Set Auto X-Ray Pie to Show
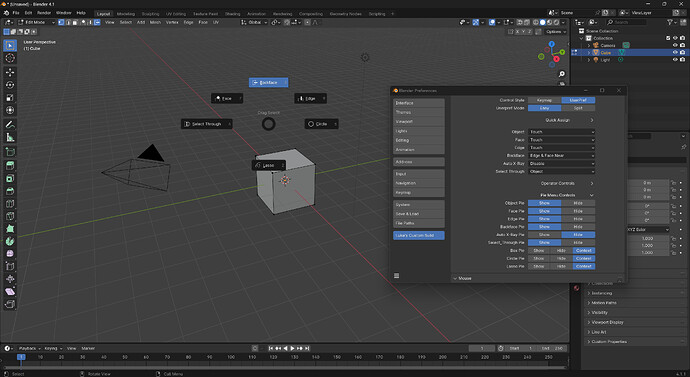The image size is (690, 377). (544, 234)
